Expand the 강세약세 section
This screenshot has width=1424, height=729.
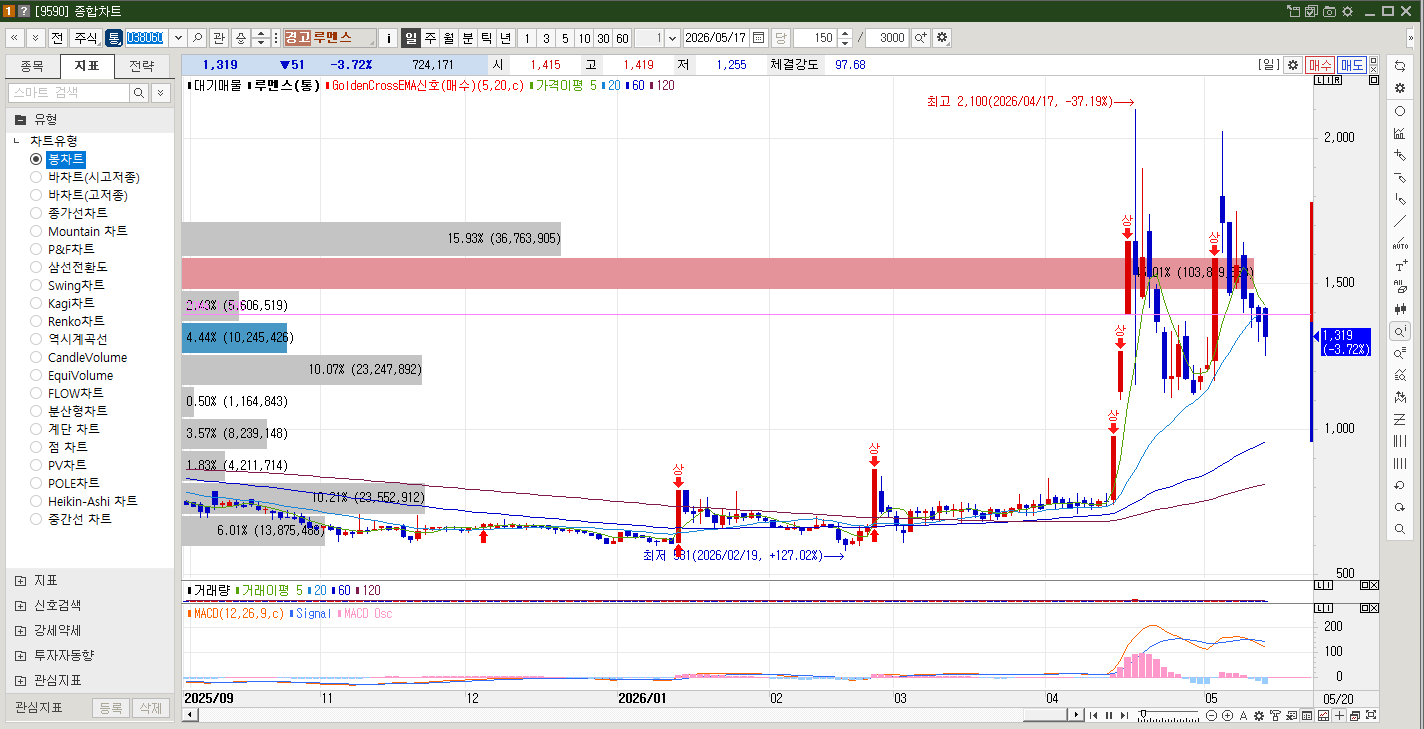pyautogui.click(x=20, y=630)
